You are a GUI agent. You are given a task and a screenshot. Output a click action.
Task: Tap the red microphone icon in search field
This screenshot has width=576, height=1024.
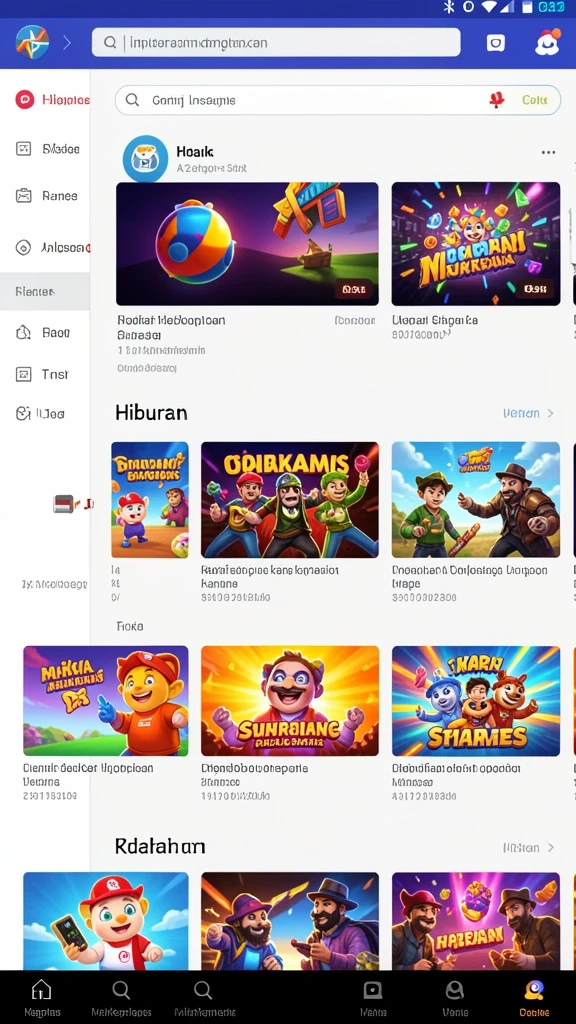(496, 100)
